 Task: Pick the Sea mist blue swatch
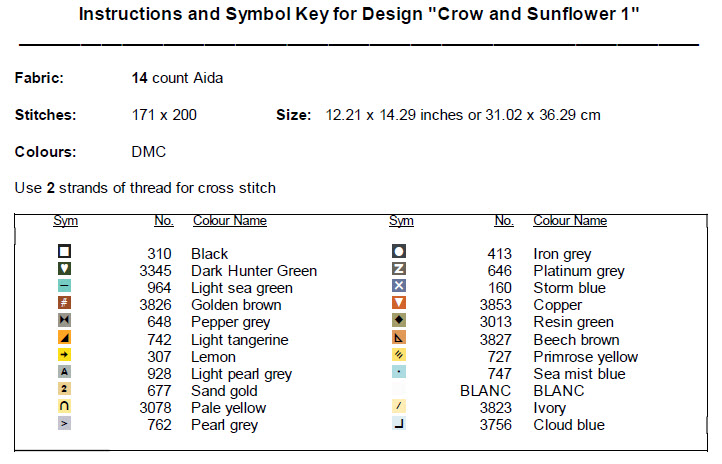(399, 372)
